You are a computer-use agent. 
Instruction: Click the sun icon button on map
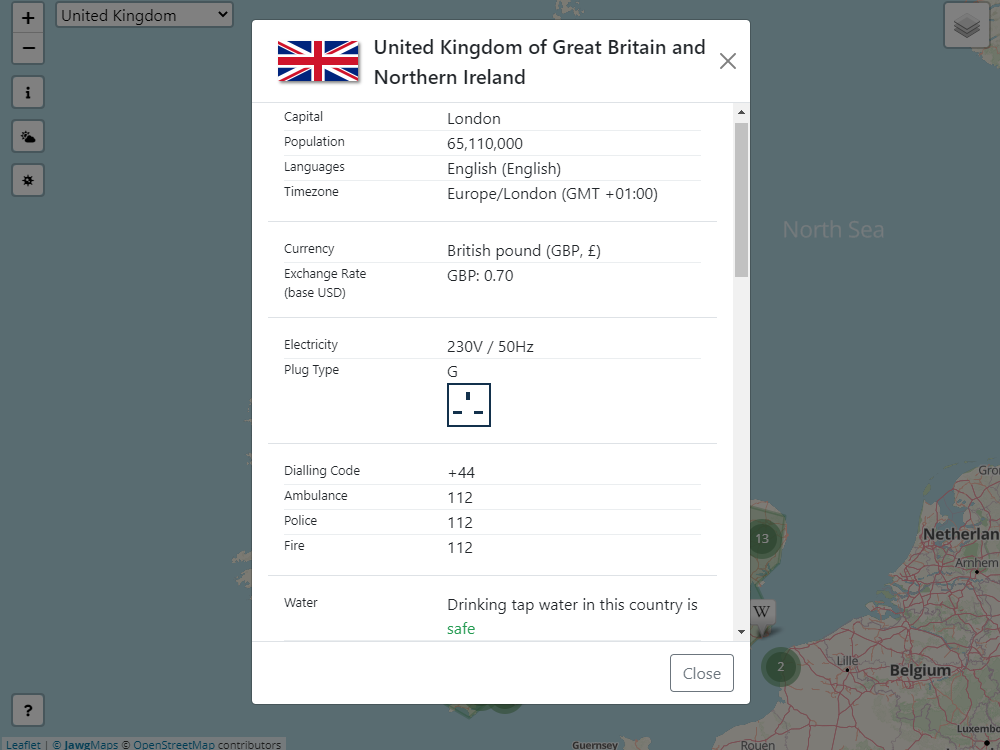[28, 181]
